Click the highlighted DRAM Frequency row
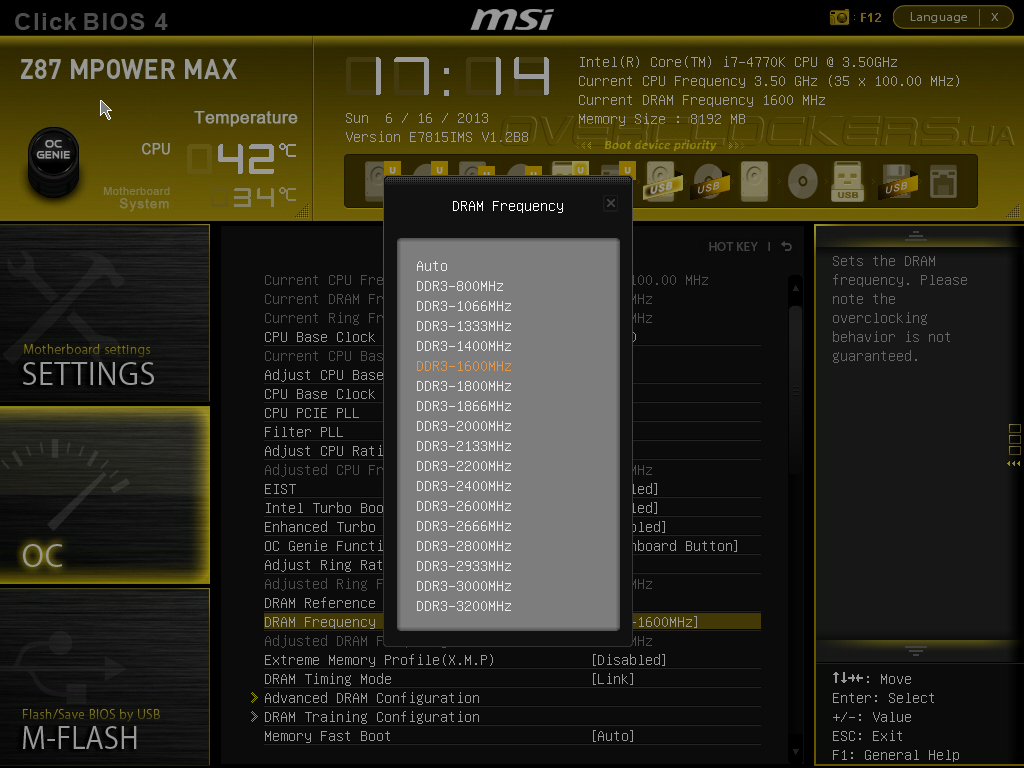 coord(512,622)
